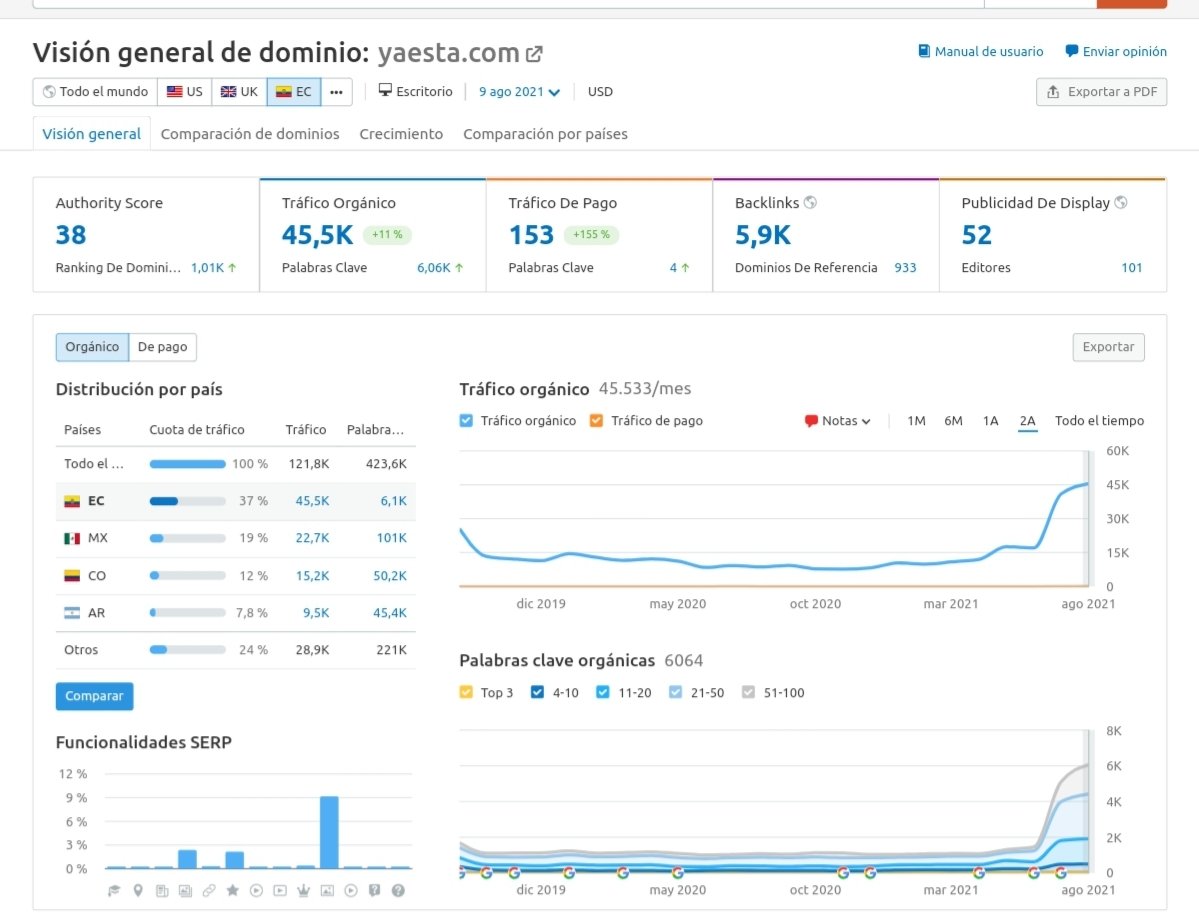
Task: Open the three-dots more countries menu
Action: point(336,92)
